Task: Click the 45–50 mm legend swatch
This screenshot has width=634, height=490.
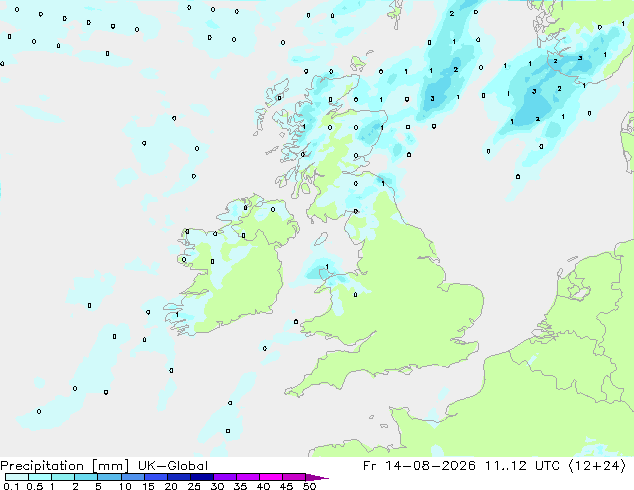Action: tap(294, 477)
